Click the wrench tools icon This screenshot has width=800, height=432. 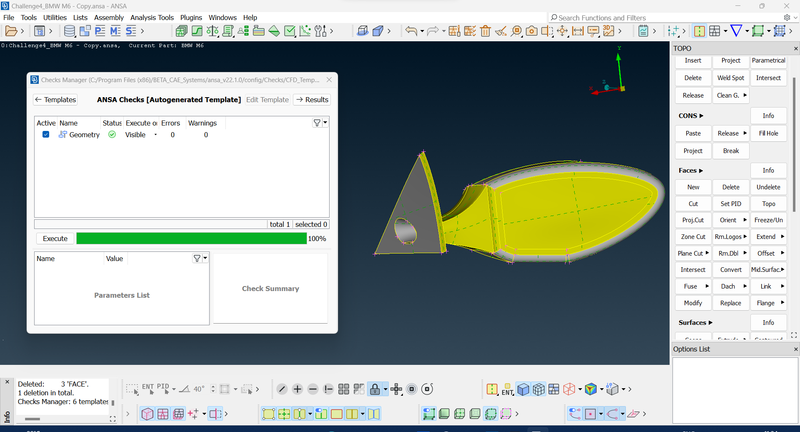click(x=320, y=31)
